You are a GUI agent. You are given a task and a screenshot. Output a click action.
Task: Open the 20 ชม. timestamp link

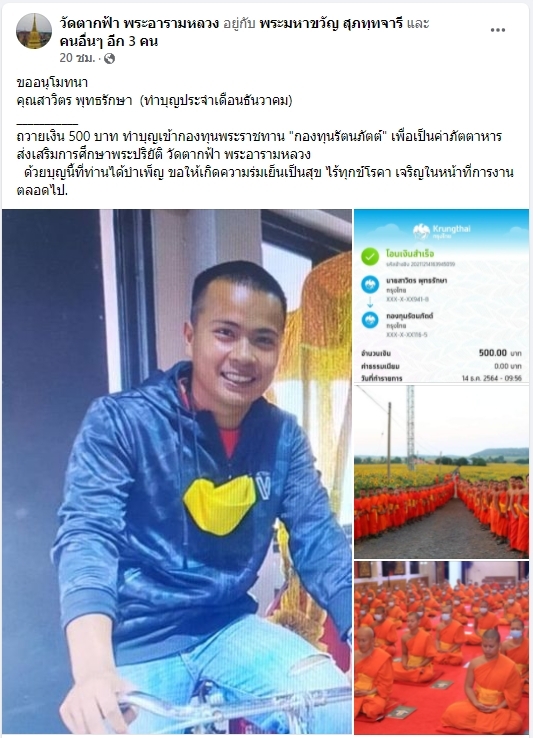(77, 58)
